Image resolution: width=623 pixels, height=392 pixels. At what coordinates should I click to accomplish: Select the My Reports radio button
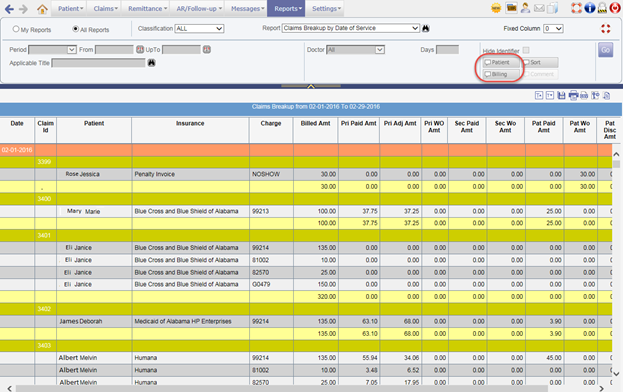[x=16, y=29]
